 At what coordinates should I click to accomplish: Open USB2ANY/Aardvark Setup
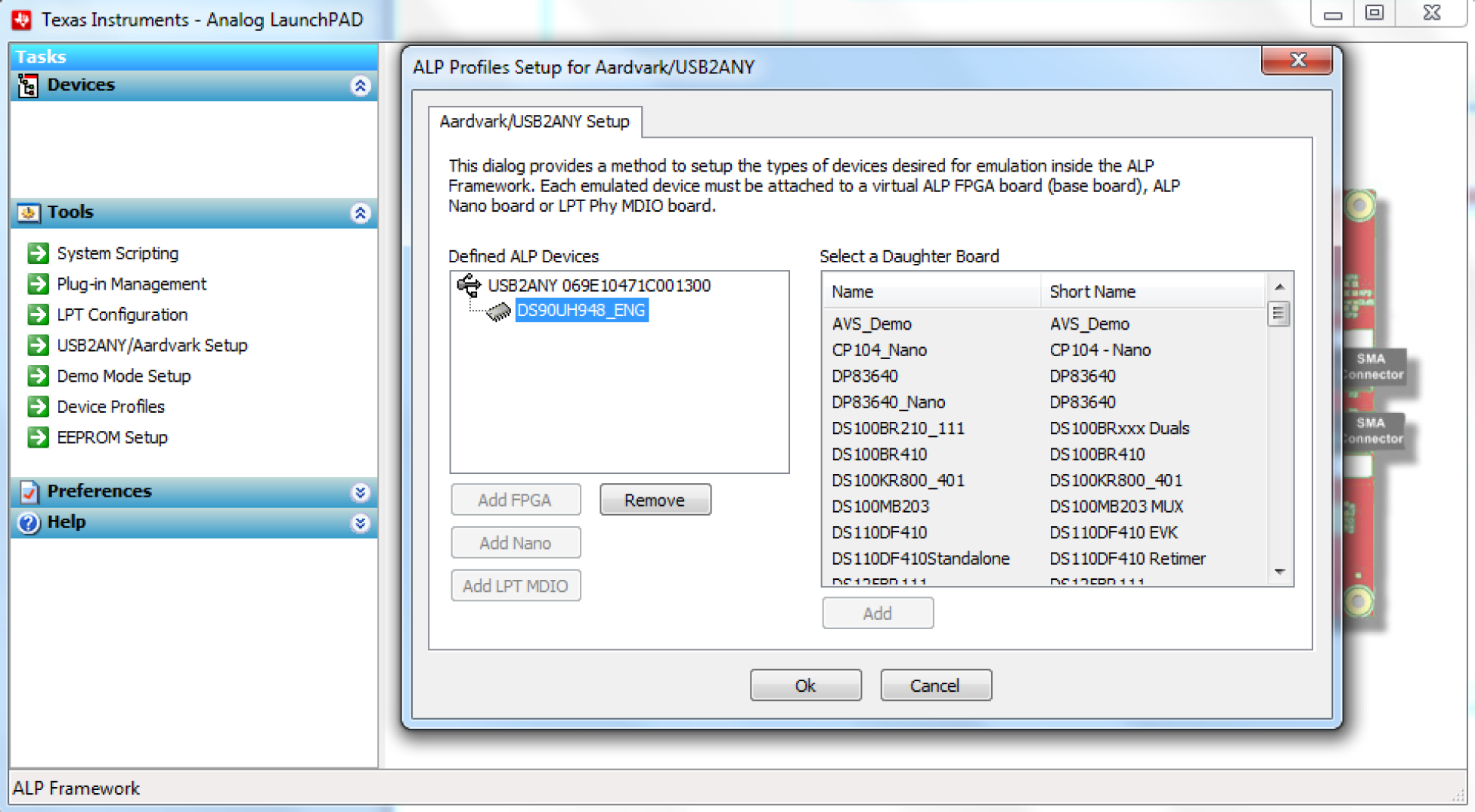coord(153,345)
